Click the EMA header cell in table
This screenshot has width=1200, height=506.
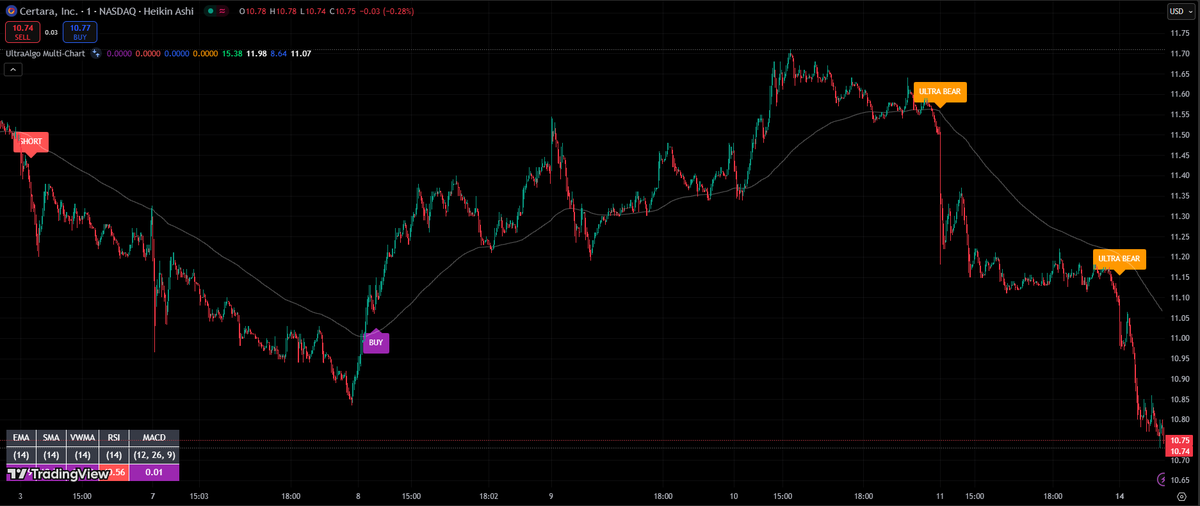(20, 438)
